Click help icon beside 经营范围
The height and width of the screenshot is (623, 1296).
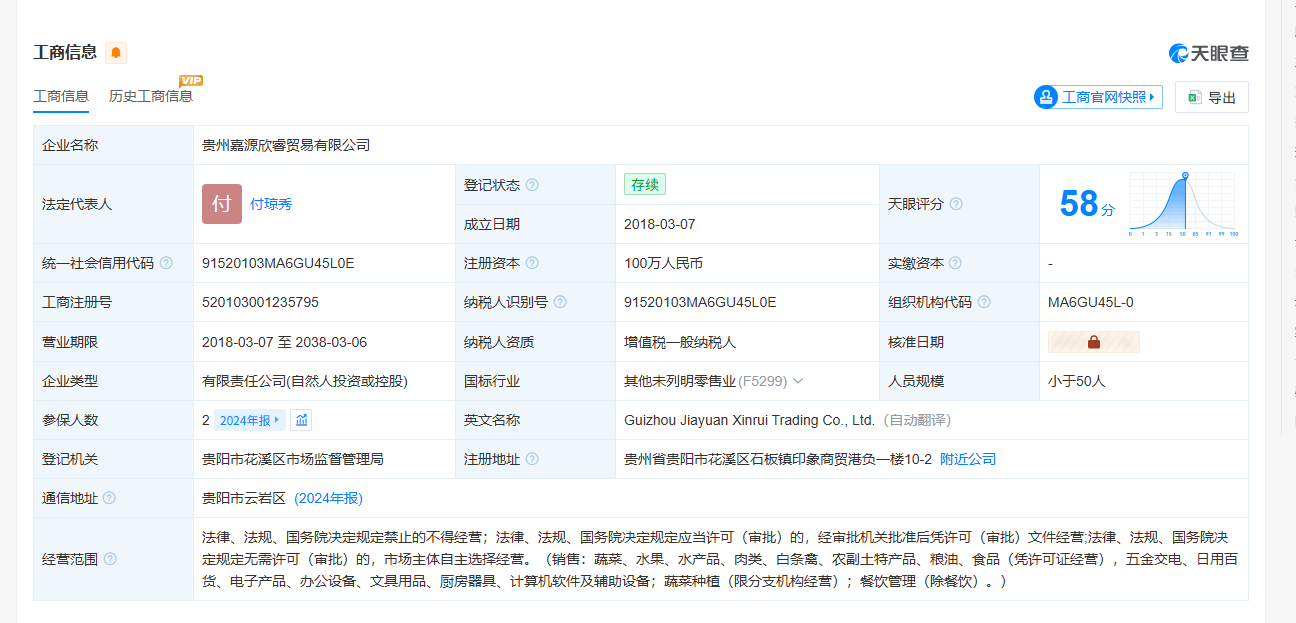coord(110,559)
